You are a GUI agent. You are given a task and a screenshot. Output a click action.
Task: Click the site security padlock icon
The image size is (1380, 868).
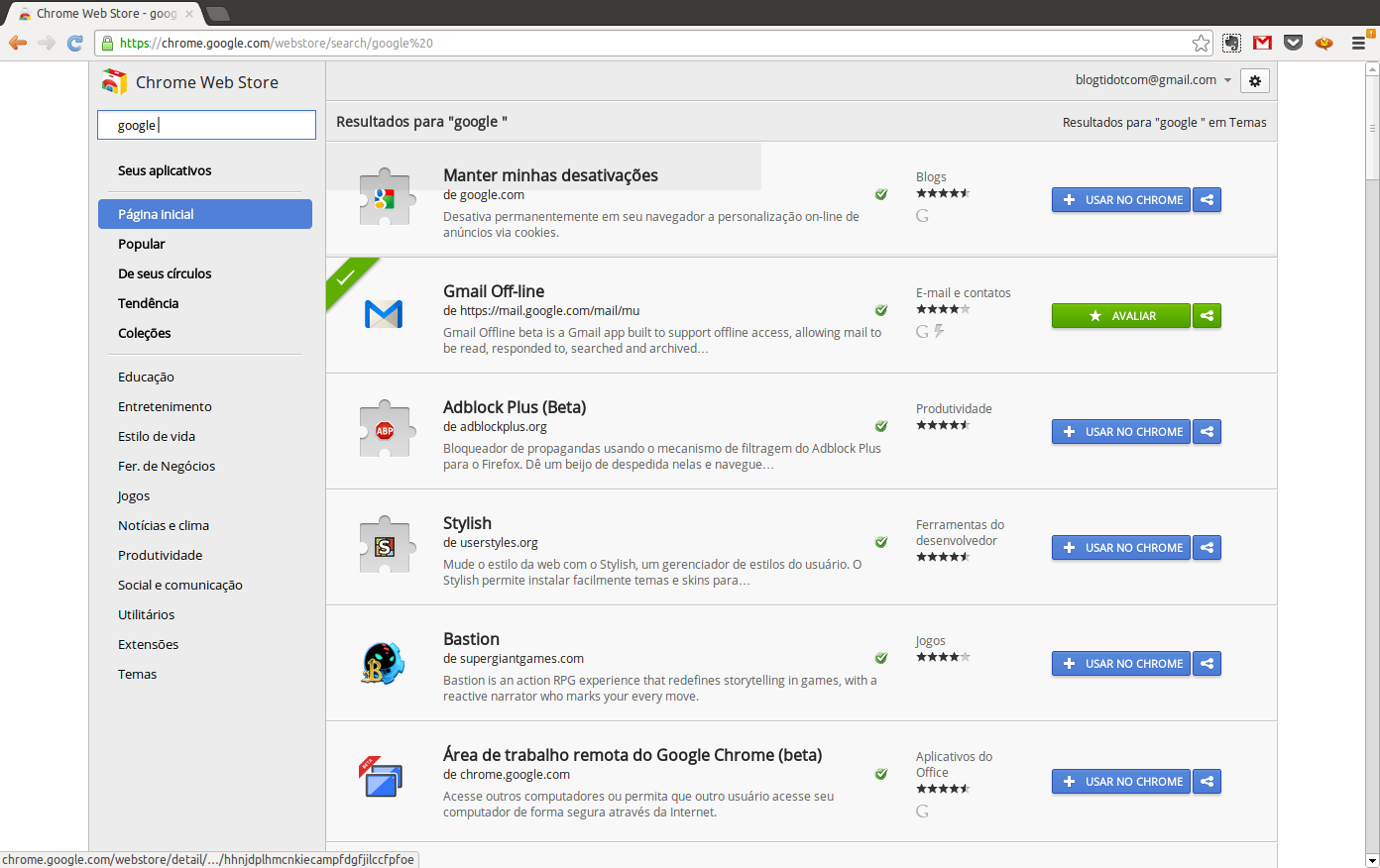(107, 43)
